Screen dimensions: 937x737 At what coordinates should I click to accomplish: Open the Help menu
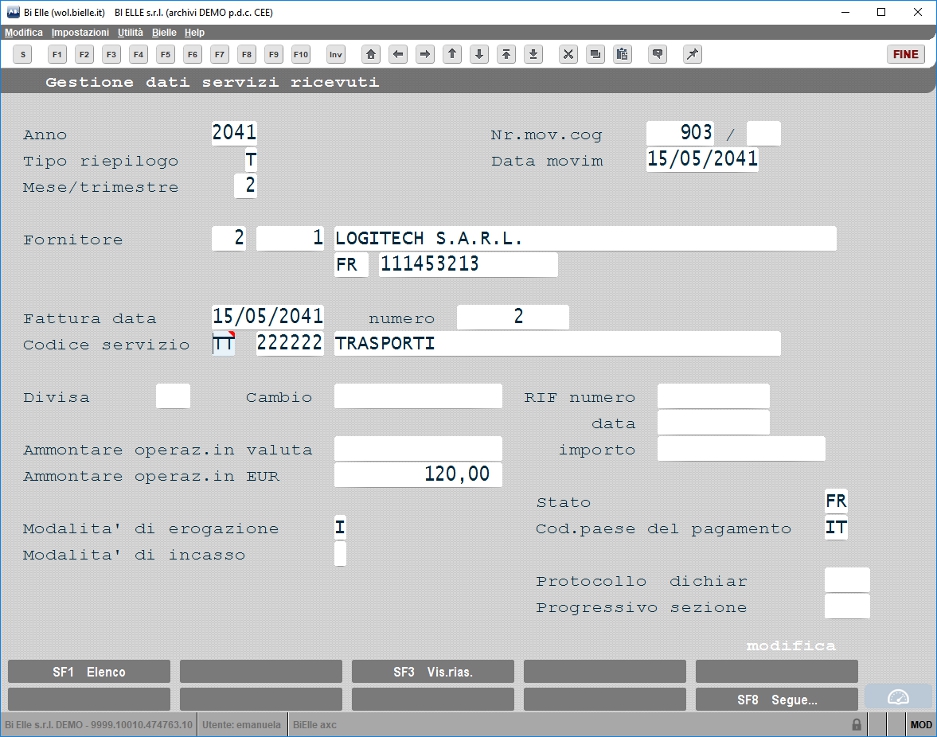194,32
